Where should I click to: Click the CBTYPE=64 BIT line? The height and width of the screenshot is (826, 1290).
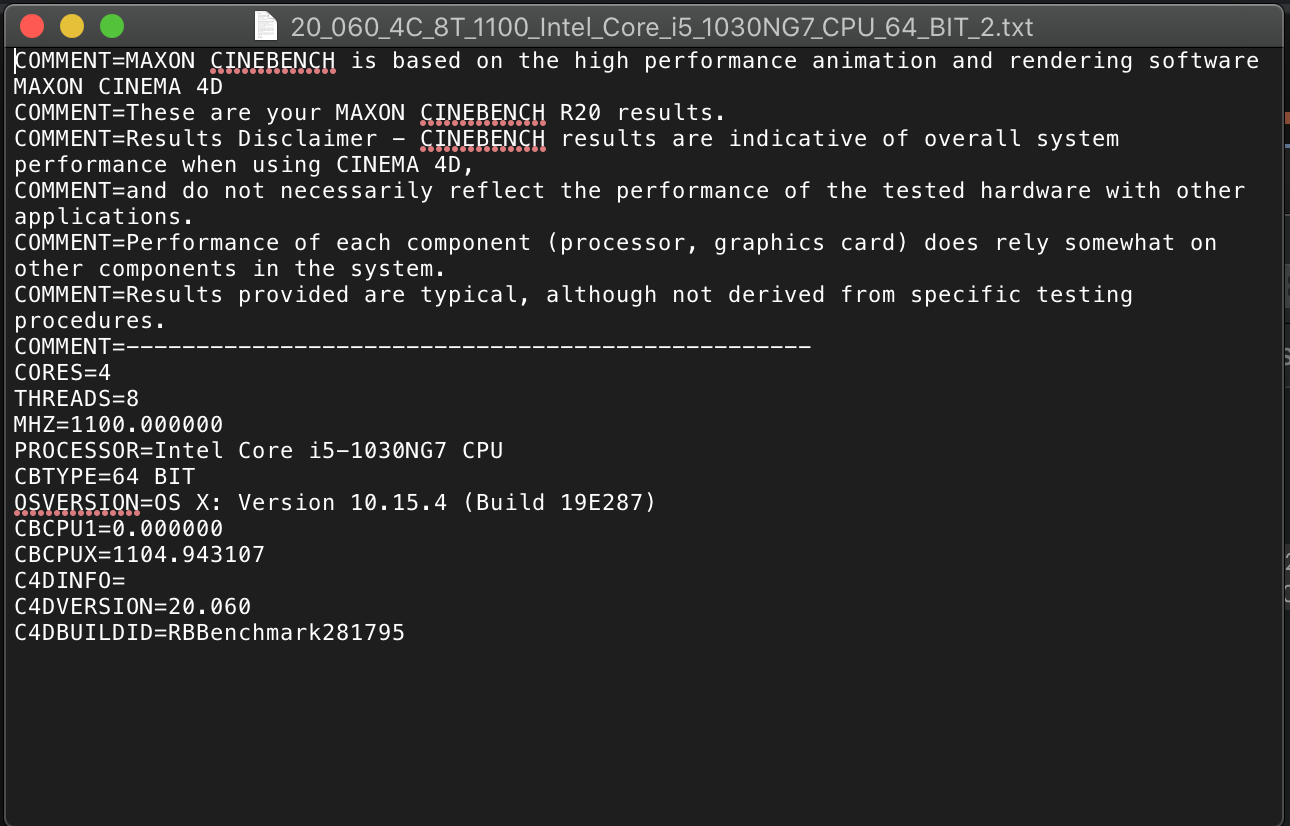[104, 477]
